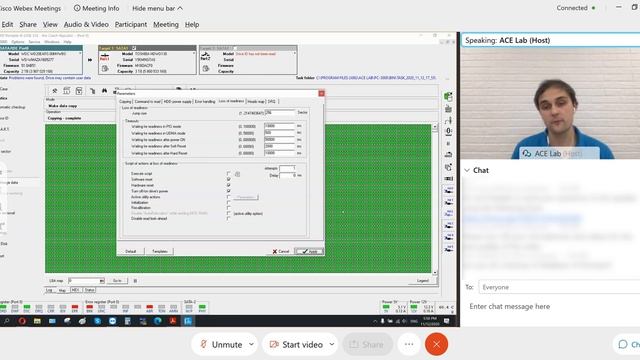Open File Explorer from the taskbar

coord(37,321)
